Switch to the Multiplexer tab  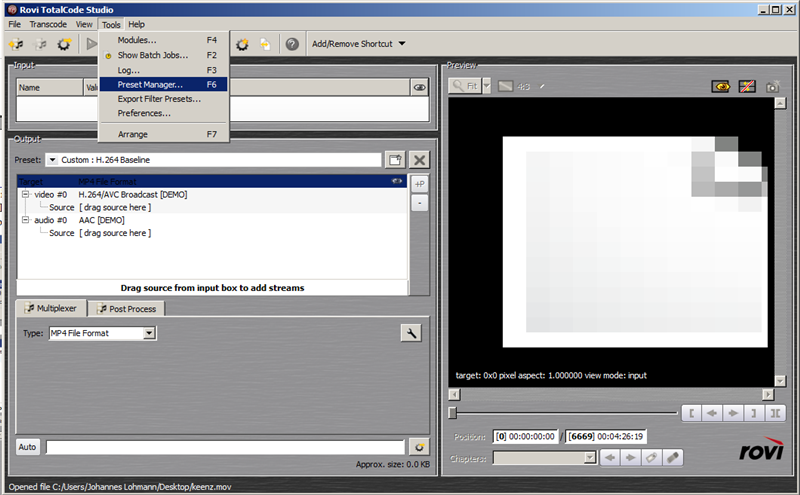51,308
